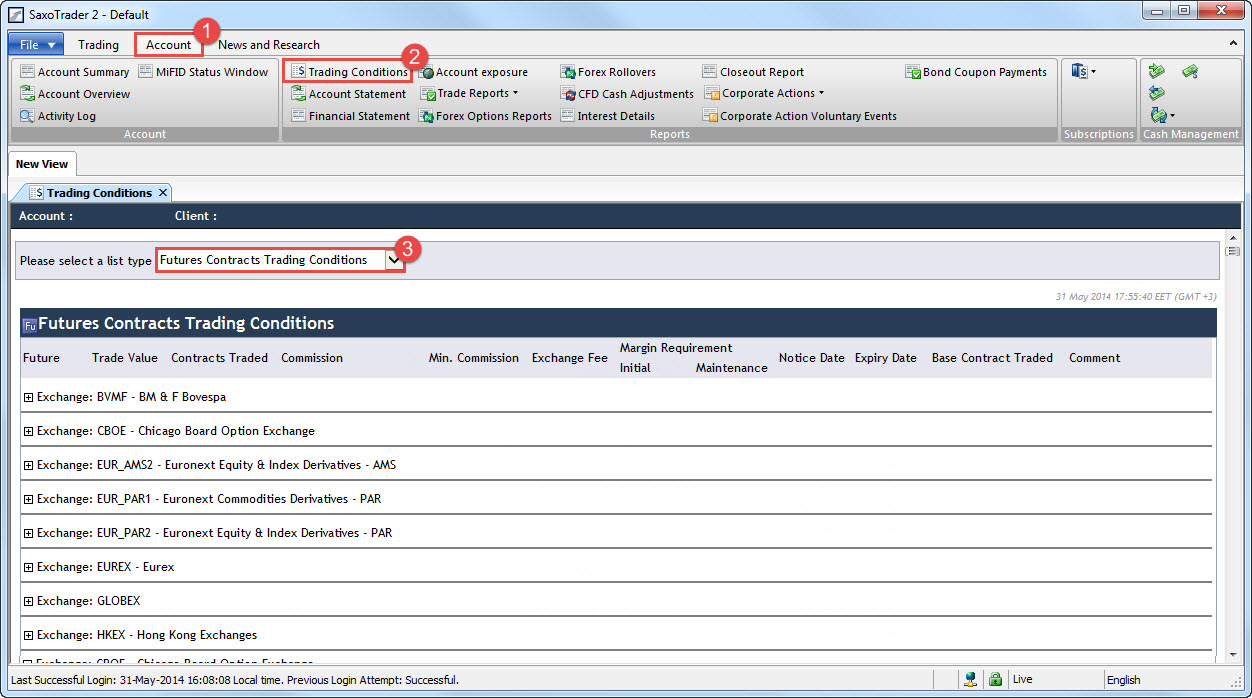Expand the HKEX - Hong Kong Exchanges row
This screenshot has width=1252, height=698.
pyautogui.click(x=28, y=635)
